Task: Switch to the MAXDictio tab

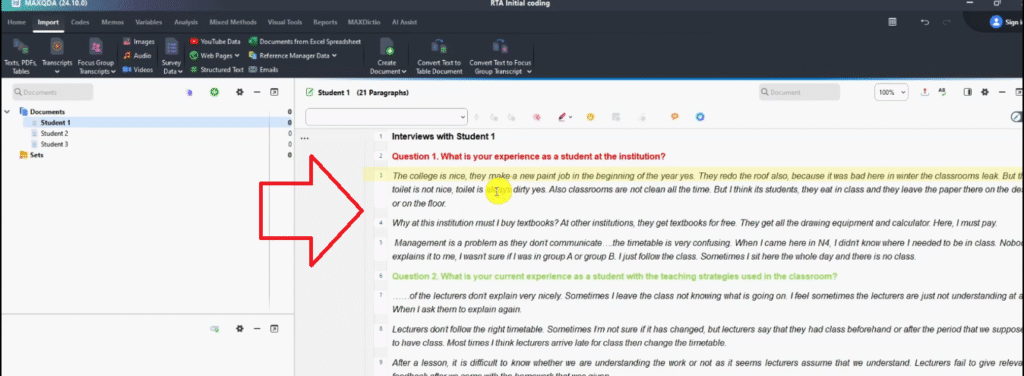Action: point(365,22)
